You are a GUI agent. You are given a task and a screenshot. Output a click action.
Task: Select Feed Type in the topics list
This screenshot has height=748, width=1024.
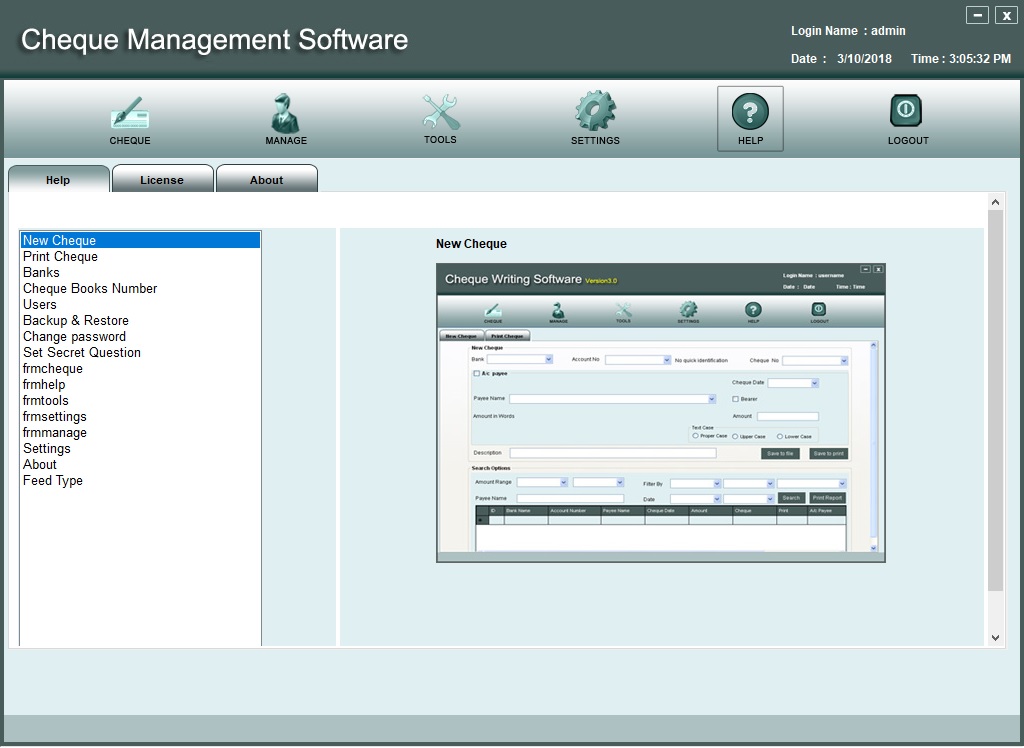(53, 481)
